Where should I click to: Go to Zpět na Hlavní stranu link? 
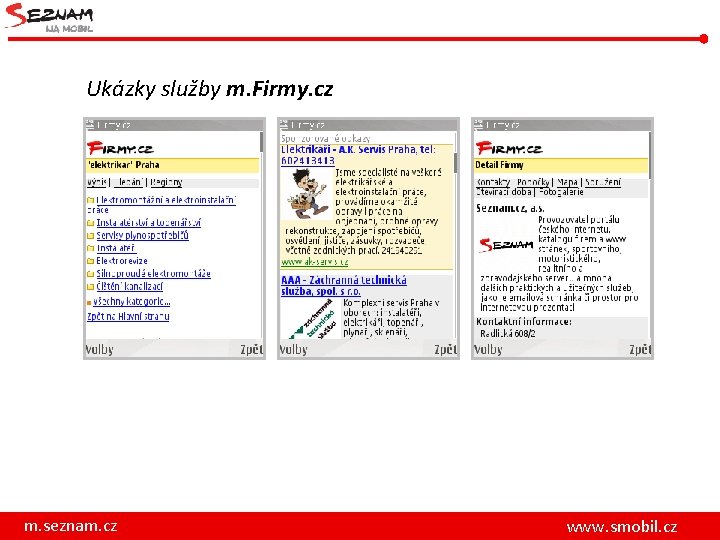pos(128,316)
